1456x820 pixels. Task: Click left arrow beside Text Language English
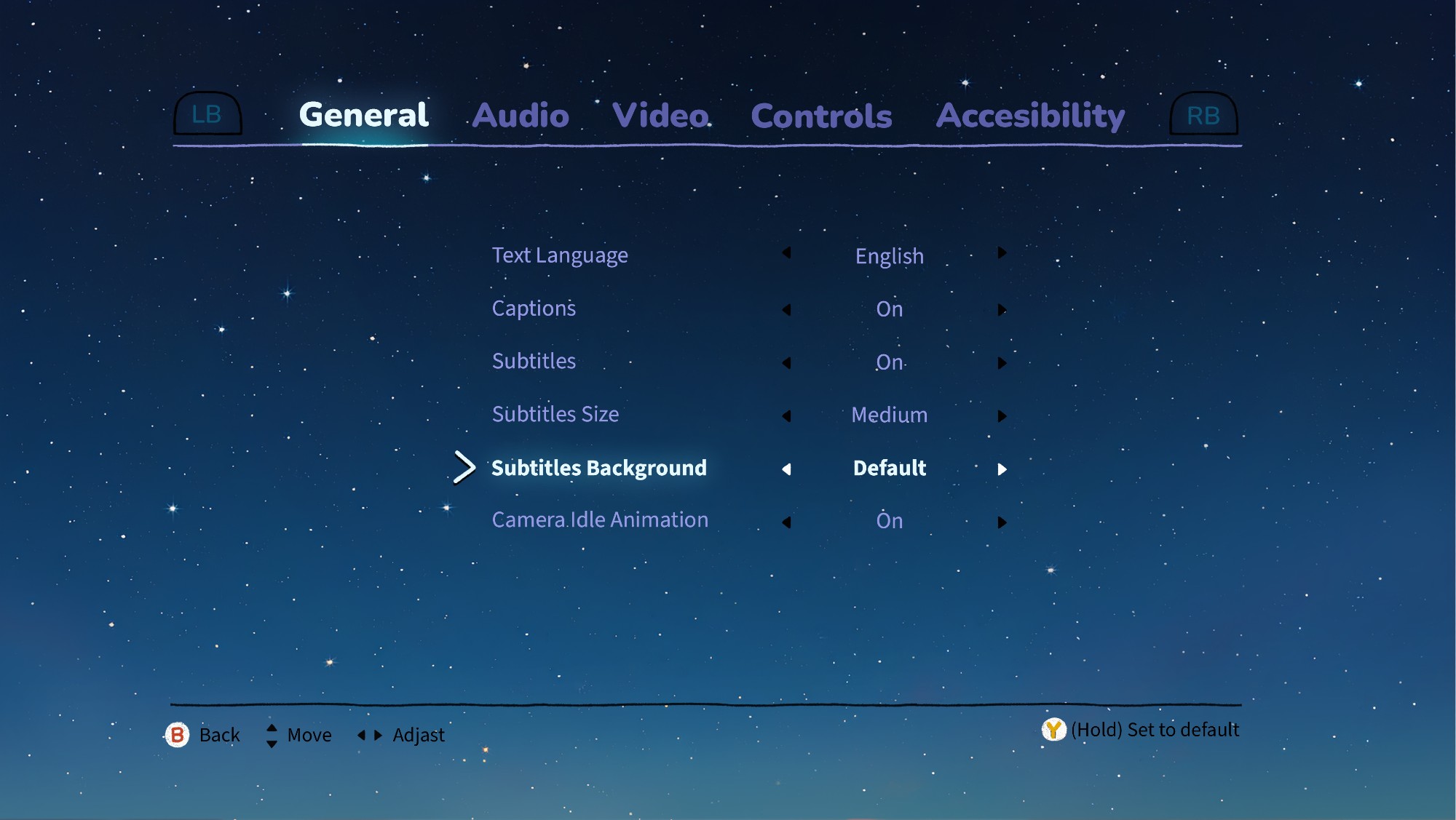pyautogui.click(x=786, y=252)
